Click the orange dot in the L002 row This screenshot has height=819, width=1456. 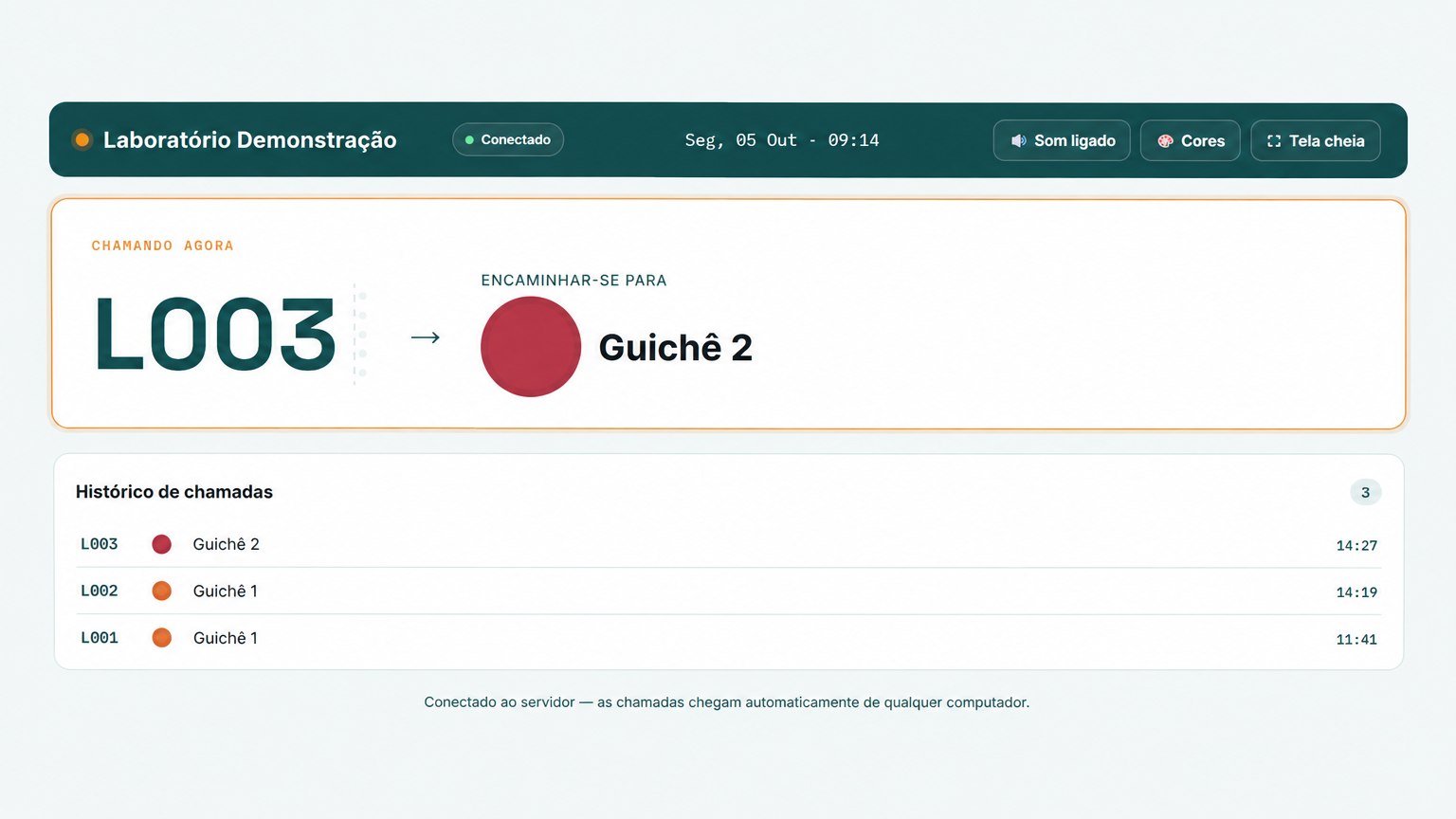coord(162,591)
